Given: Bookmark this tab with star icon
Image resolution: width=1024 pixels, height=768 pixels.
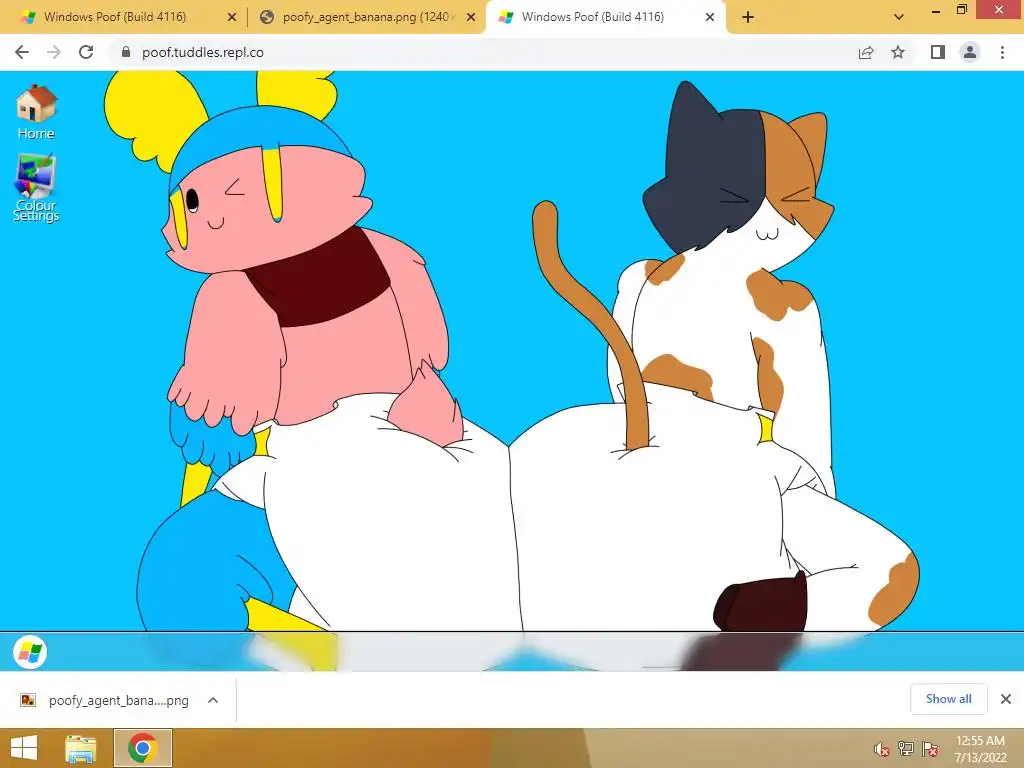Looking at the screenshot, I should pyautogui.click(x=898, y=52).
